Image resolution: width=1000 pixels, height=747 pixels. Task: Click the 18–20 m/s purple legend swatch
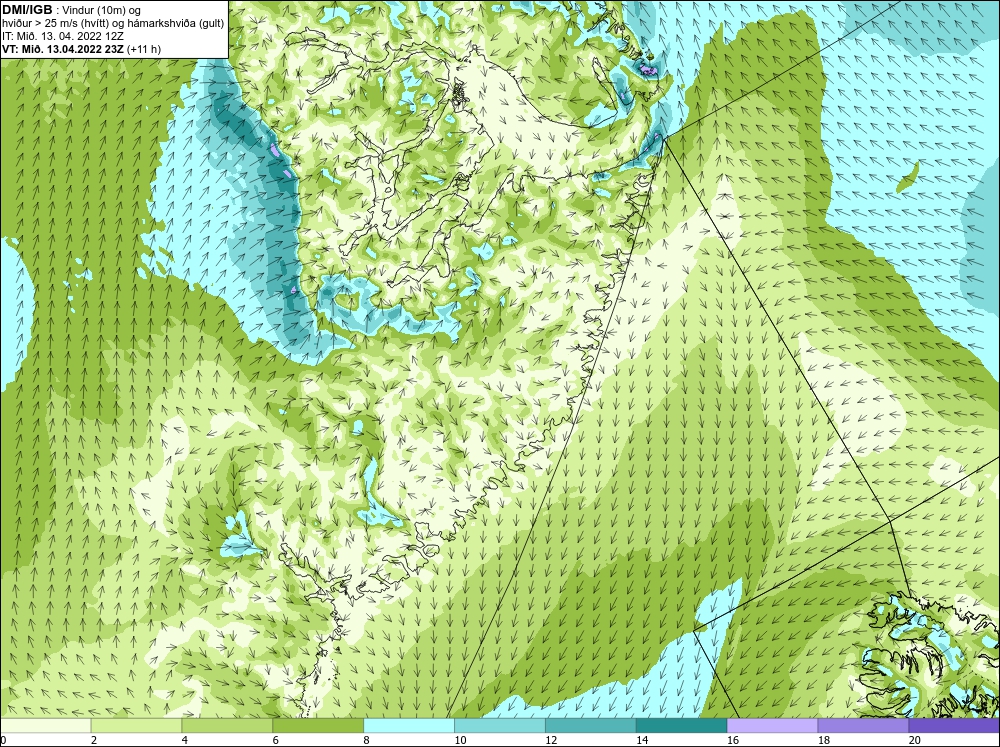864,725
